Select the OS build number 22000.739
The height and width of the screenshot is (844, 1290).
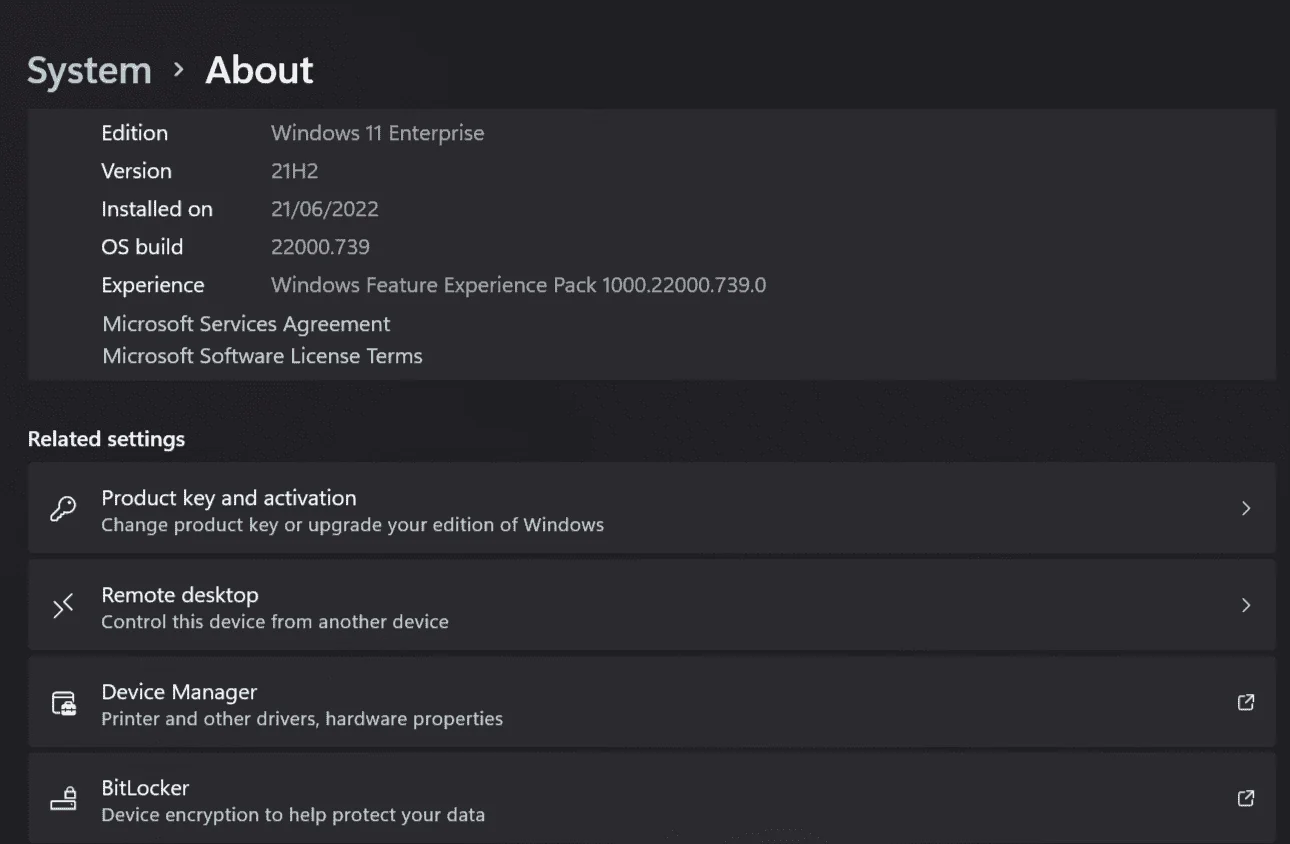click(320, 247)
